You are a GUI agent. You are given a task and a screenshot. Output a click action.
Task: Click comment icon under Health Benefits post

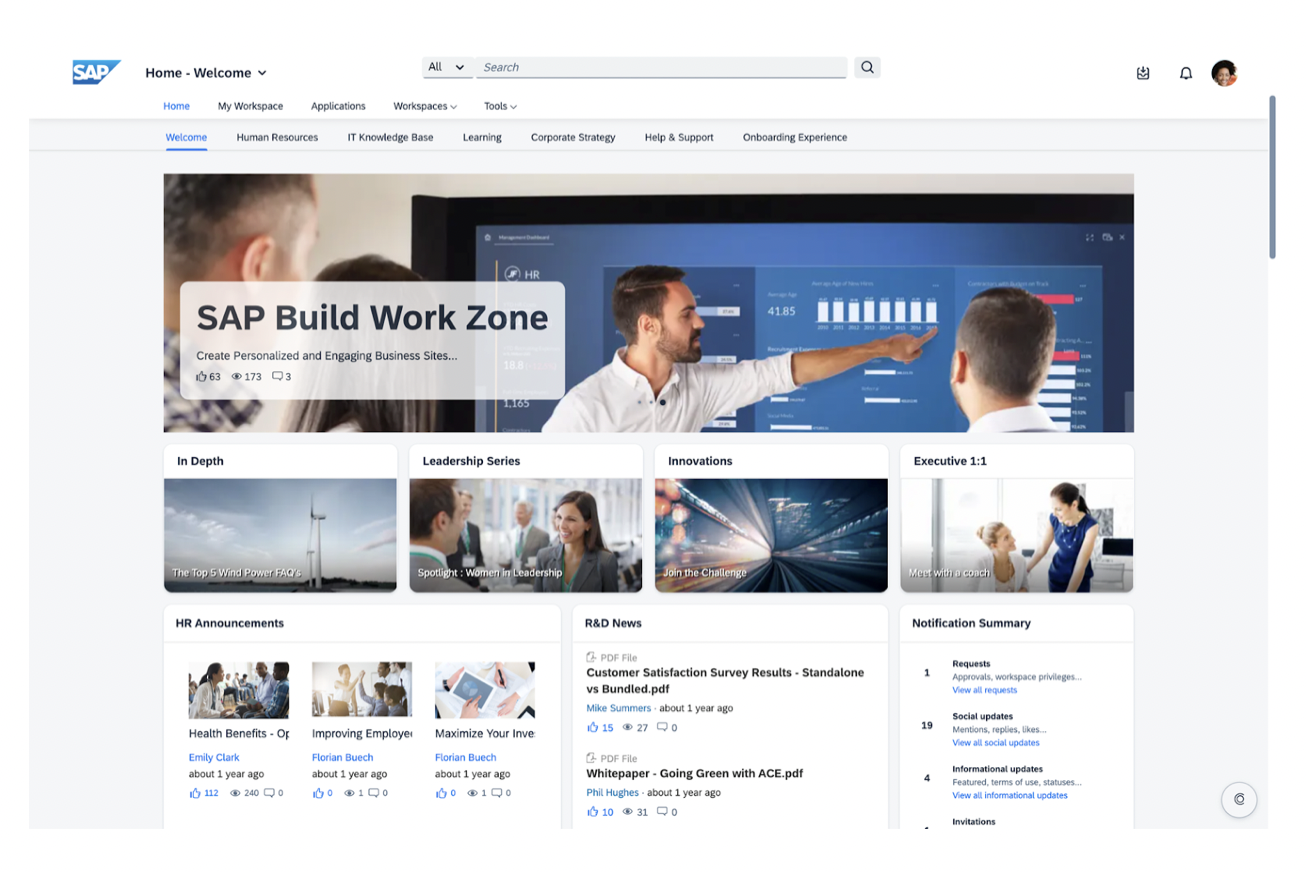coord(269,793)
